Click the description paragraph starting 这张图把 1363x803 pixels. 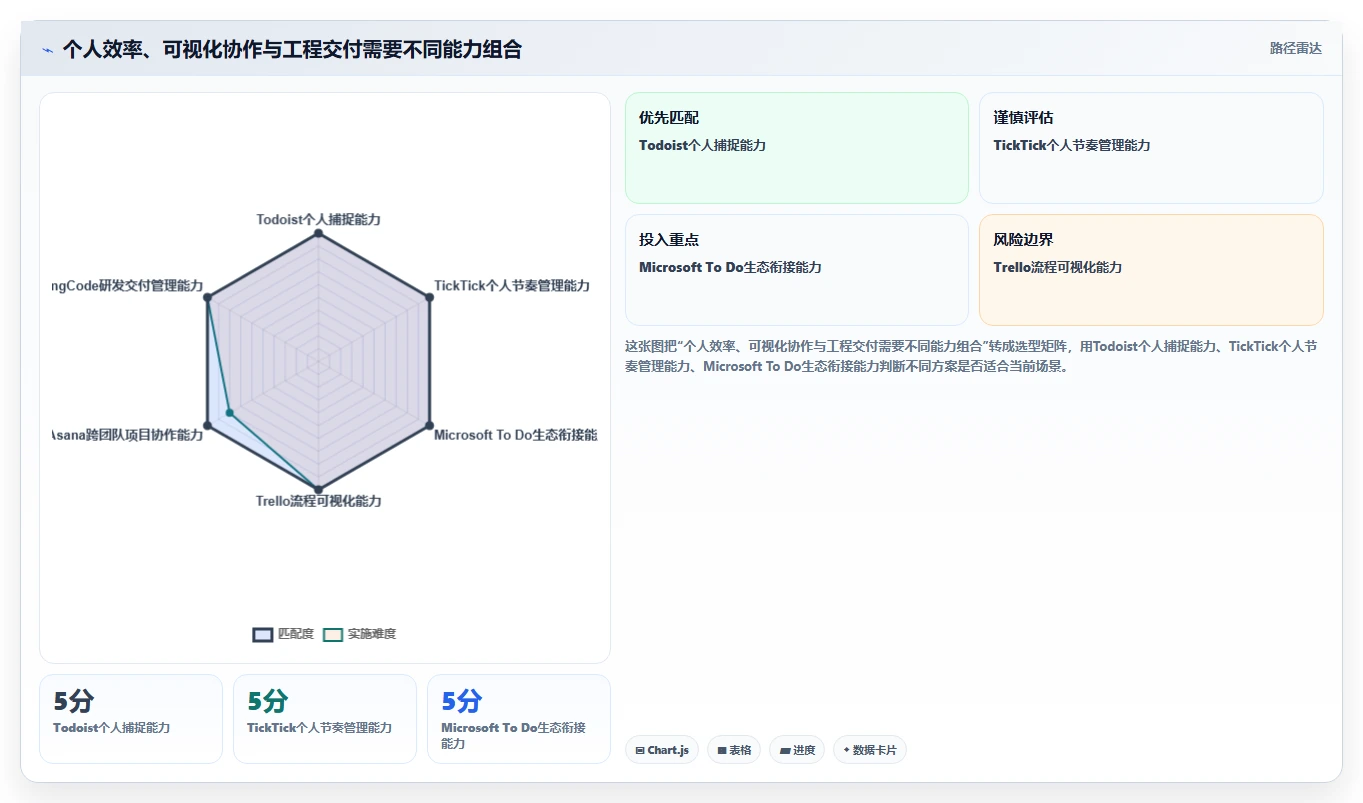(971, 356)
